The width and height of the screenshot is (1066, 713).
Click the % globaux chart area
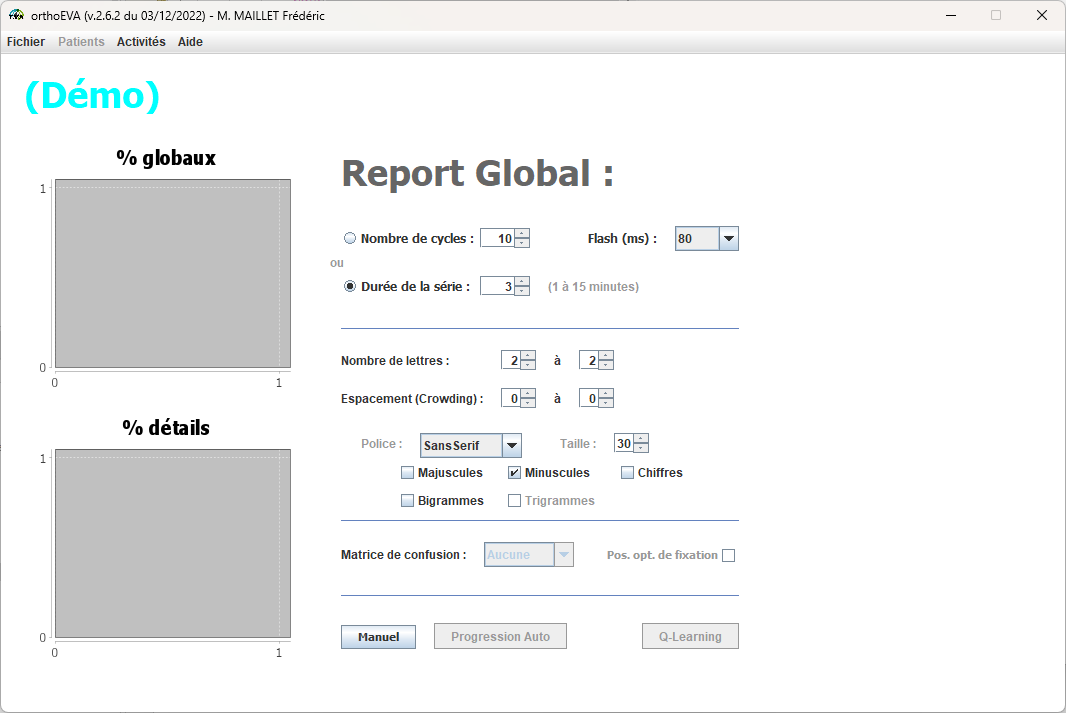172,274
